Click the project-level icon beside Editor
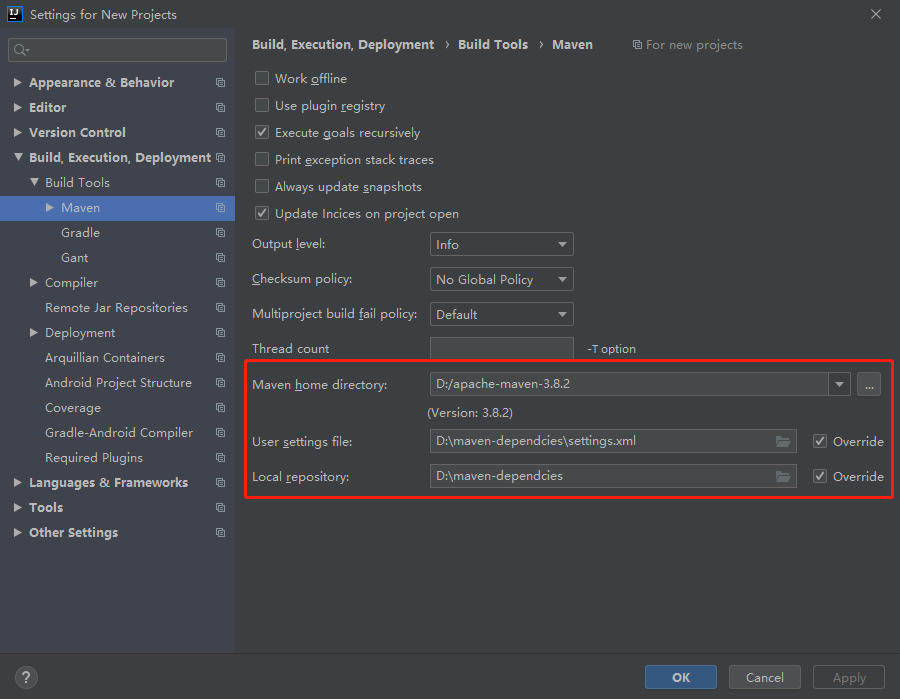 coord(220,107)
